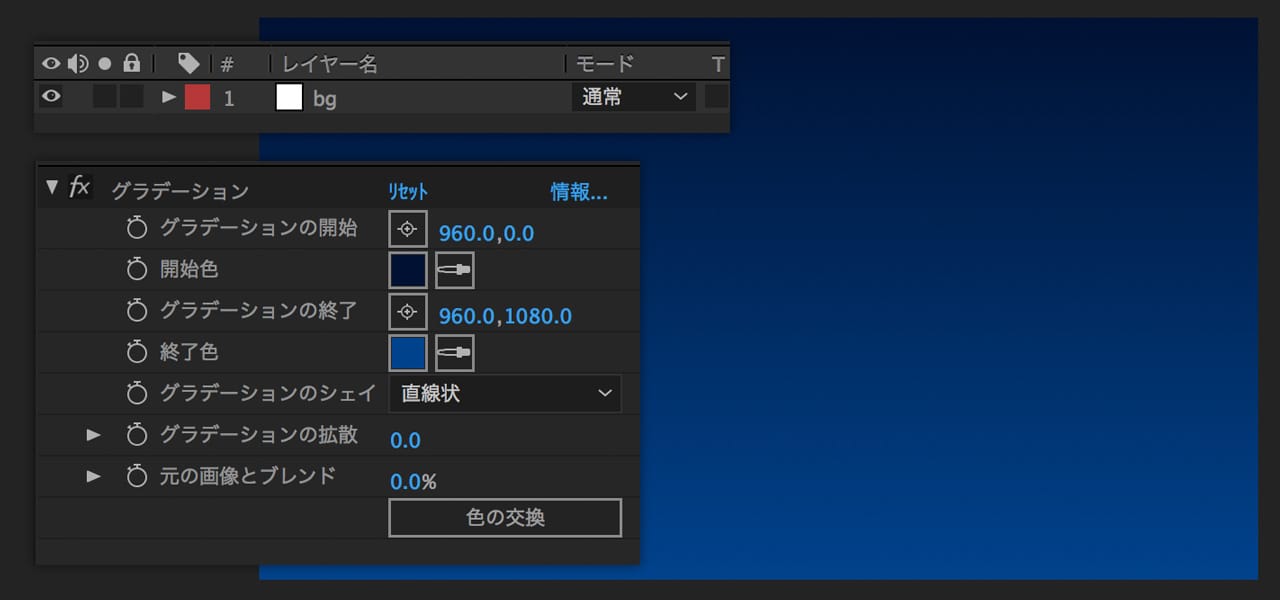Click crosshair point picker for gradient start
Image resolution: width=1280 pixels, height=600 pixels.
click(x=407, y=229)
